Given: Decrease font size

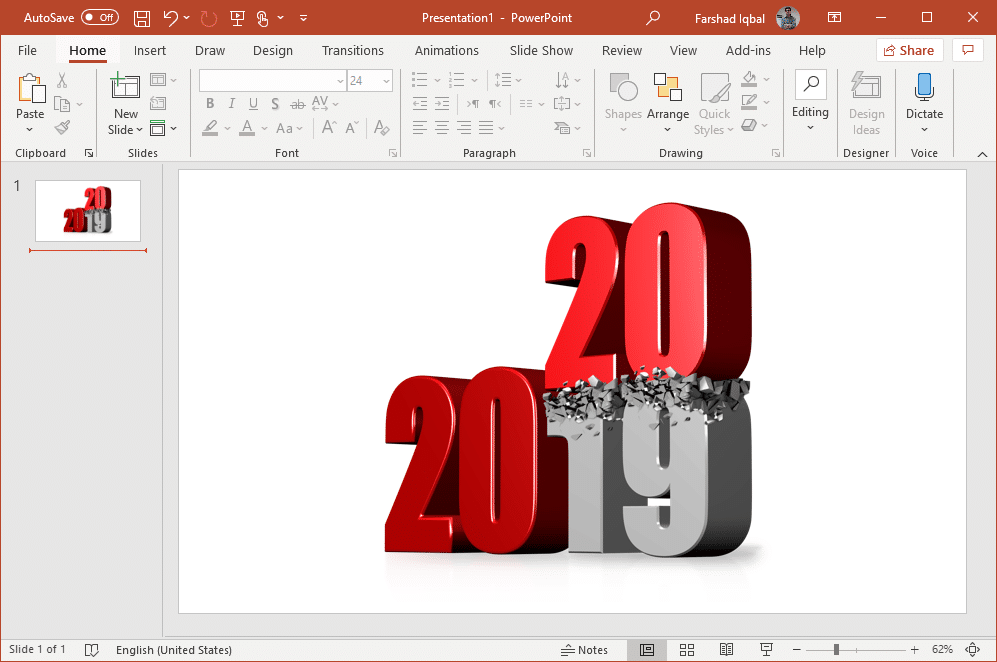Looking at the screenshot, I should [352, 127].
